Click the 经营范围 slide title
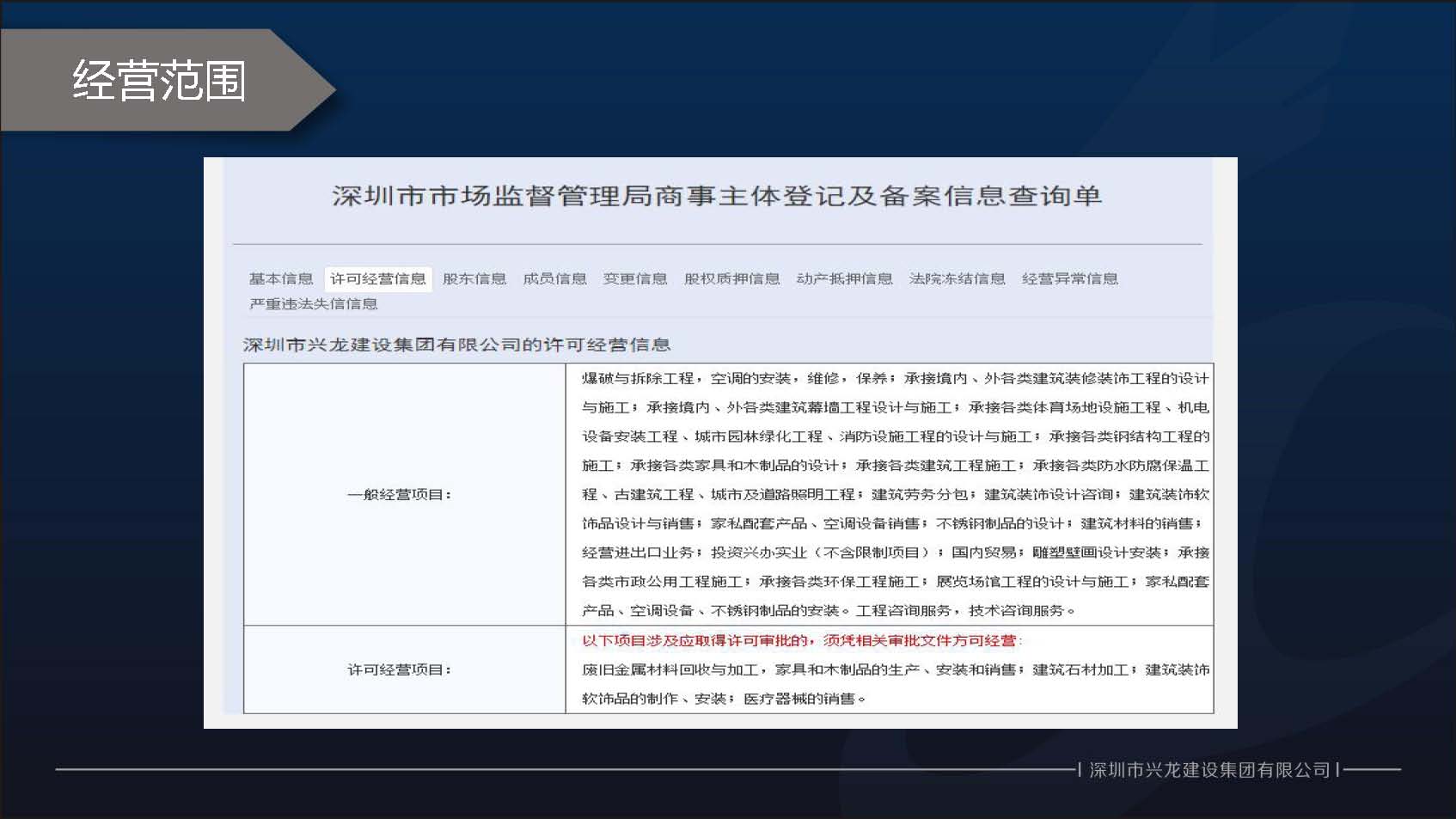 click(159, 81)
